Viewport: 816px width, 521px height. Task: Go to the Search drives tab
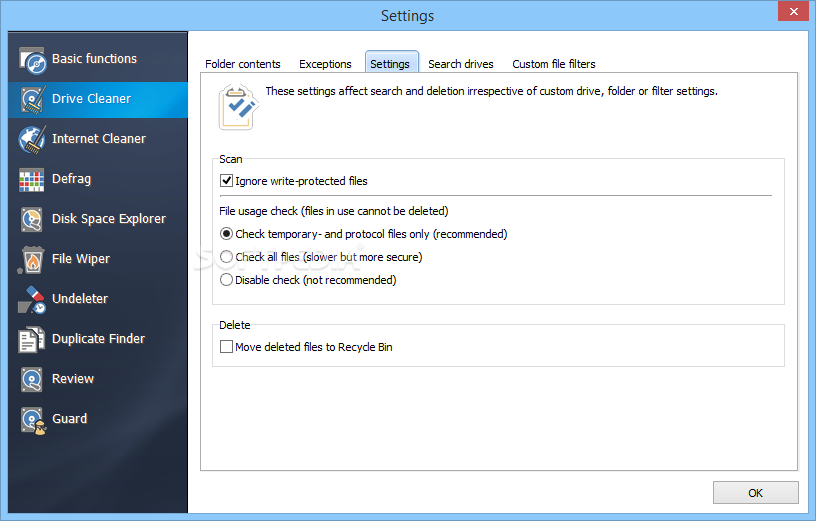point(461,64)
